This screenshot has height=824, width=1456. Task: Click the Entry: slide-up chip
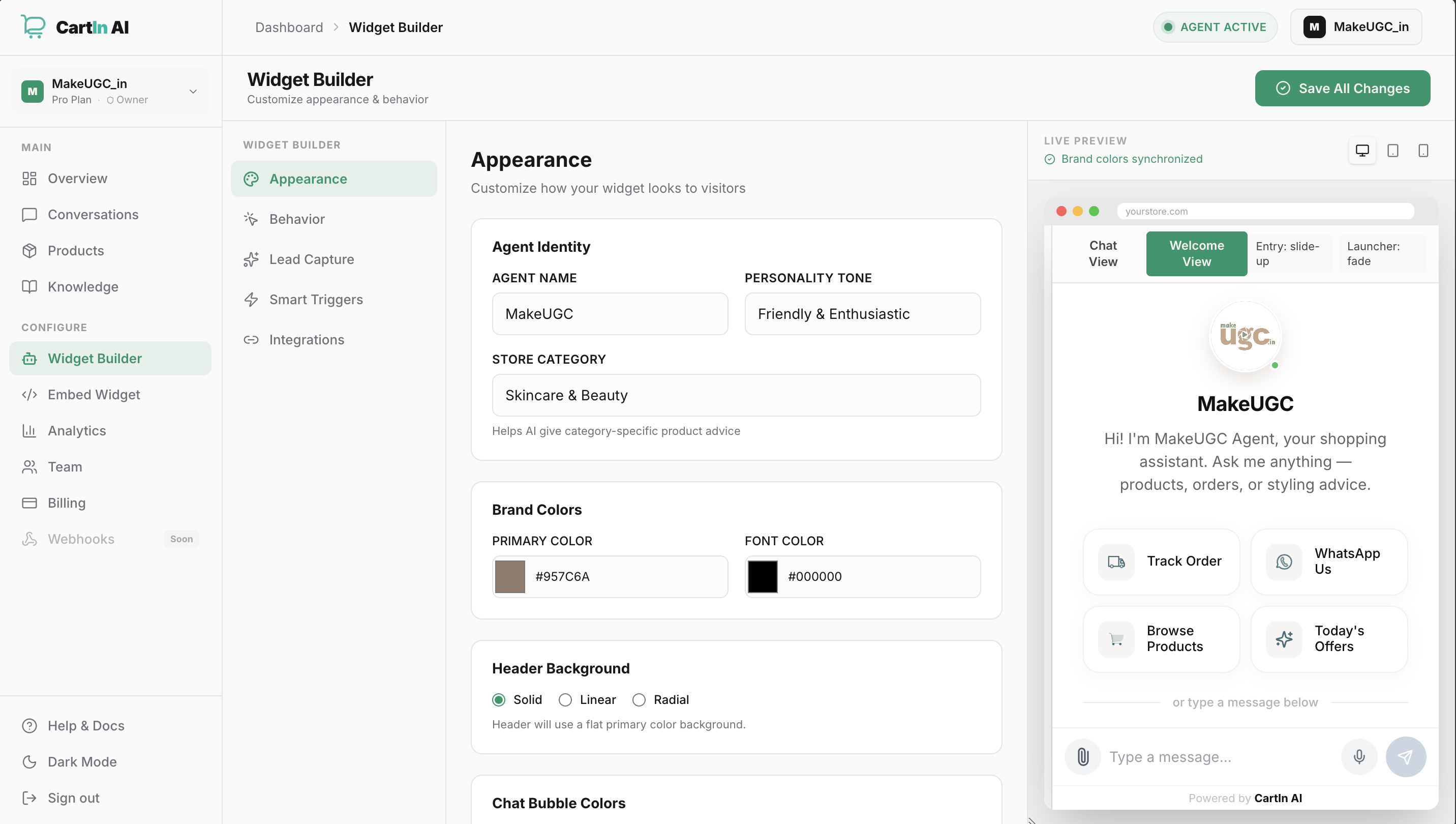pos(1290,253)
